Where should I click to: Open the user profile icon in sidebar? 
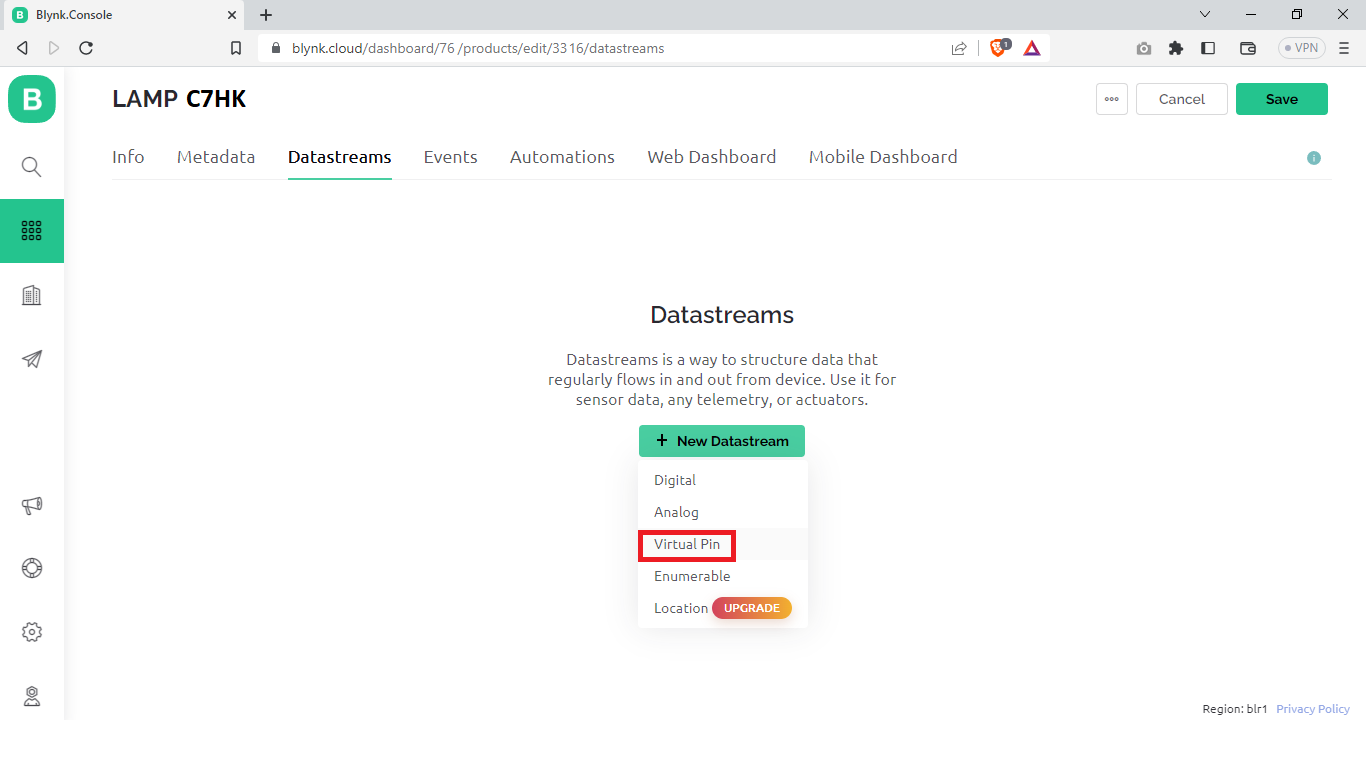[32, 696]
